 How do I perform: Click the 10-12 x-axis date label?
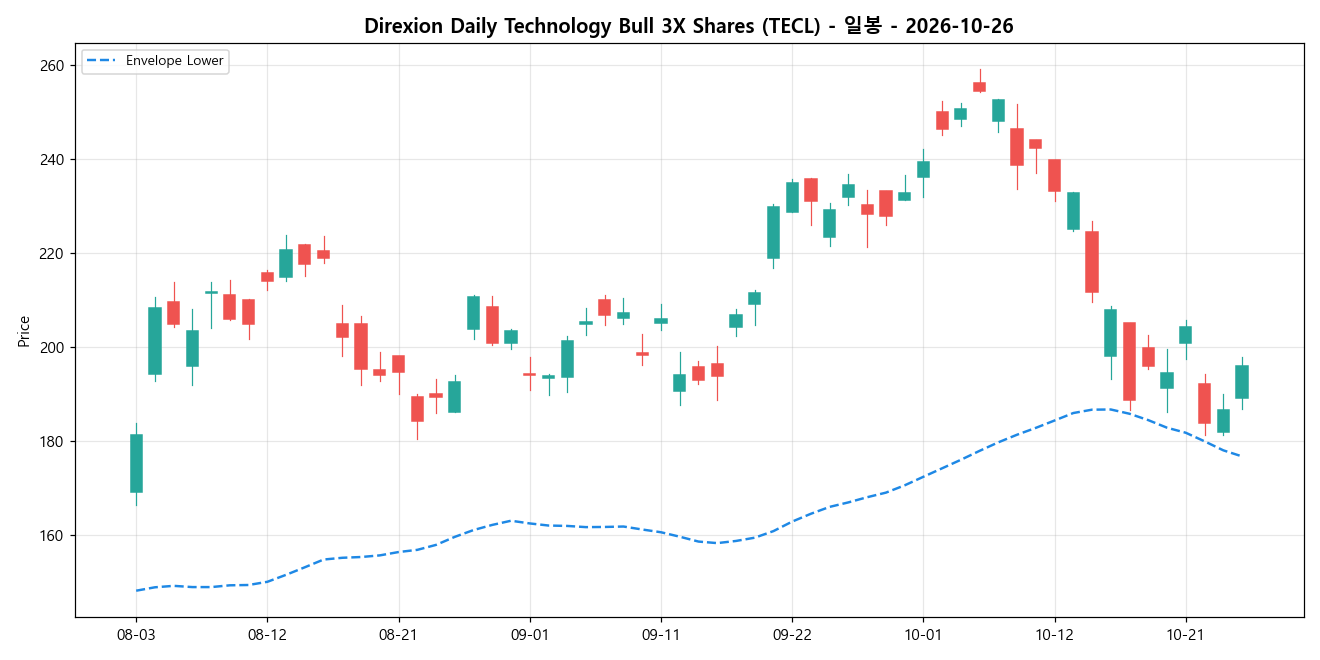[1054, 634]
